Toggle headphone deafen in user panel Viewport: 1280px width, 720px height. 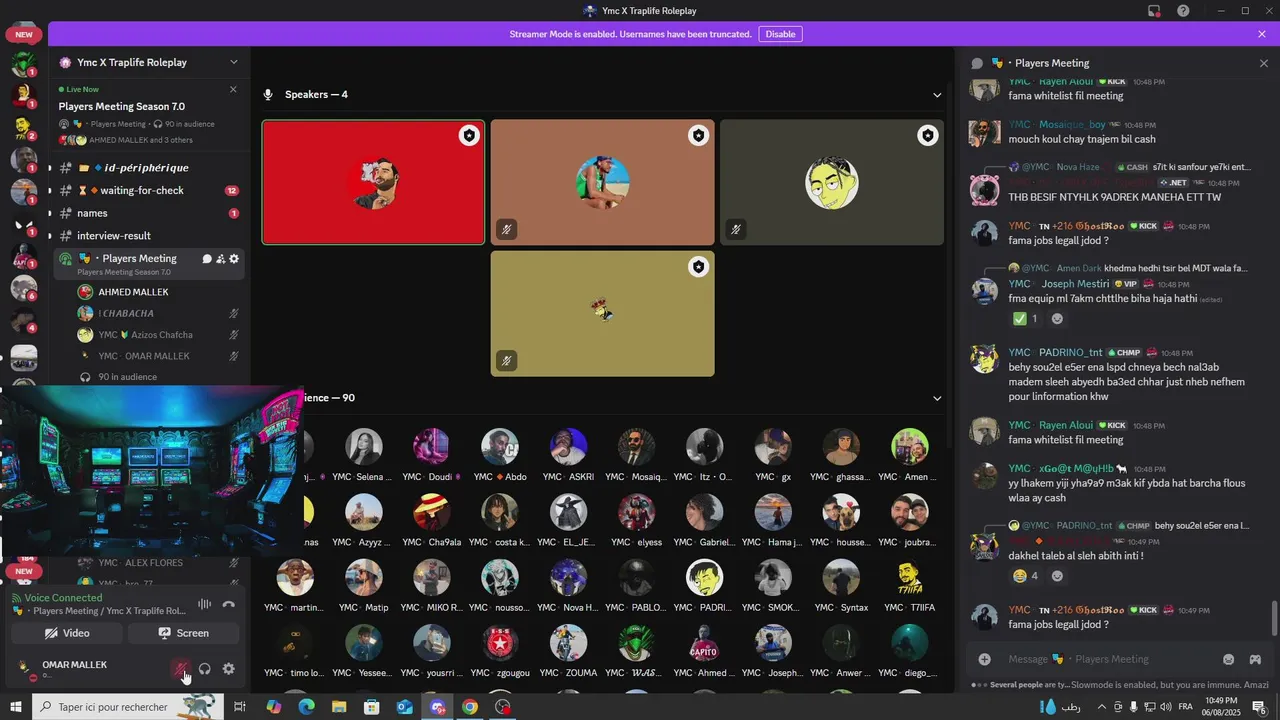(205, 669)
